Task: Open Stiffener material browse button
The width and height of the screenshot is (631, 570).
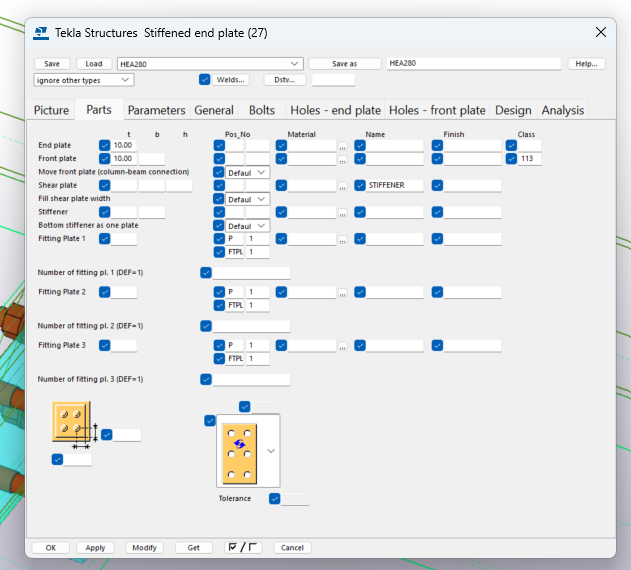Action: (342, 212)
